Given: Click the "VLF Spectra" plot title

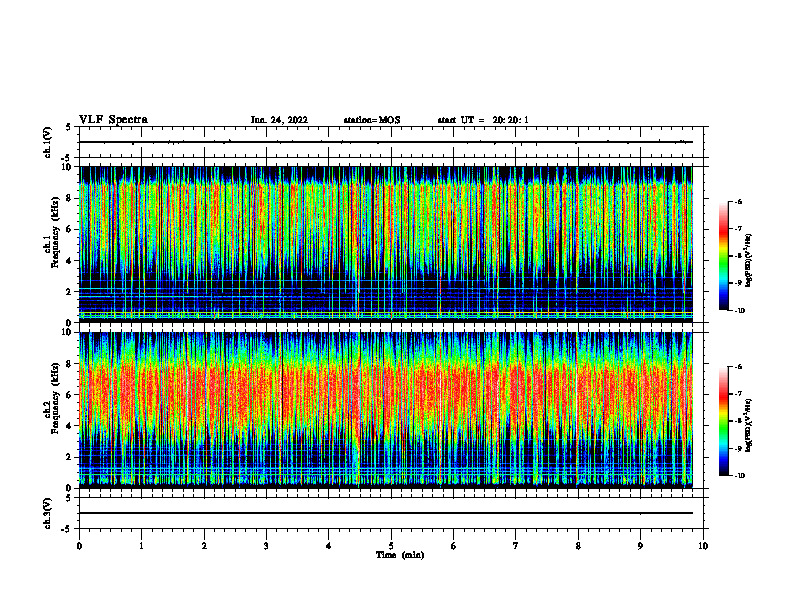Looking at the screenshot, I should [x=113, y=120].
